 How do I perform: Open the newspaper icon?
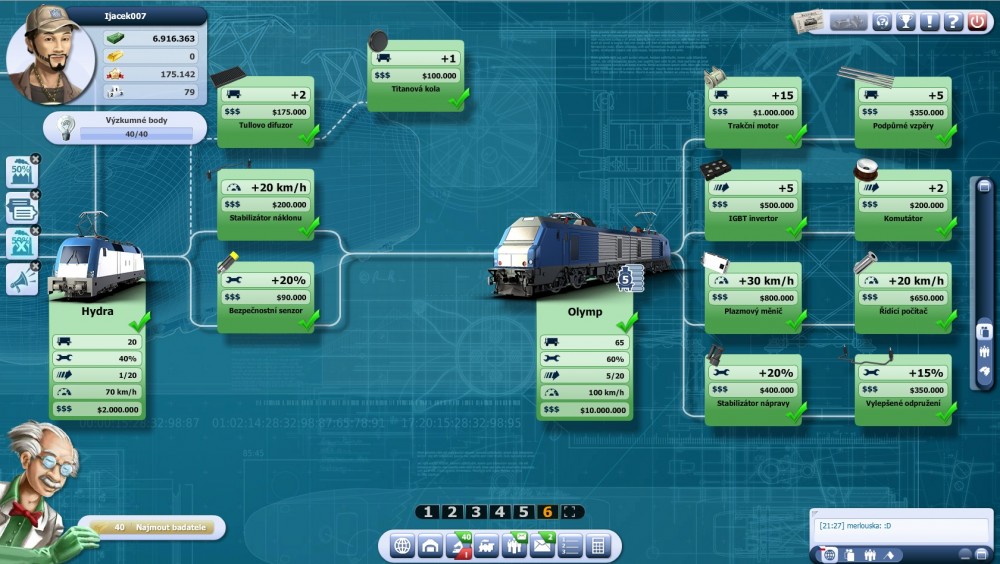[809, 21]
